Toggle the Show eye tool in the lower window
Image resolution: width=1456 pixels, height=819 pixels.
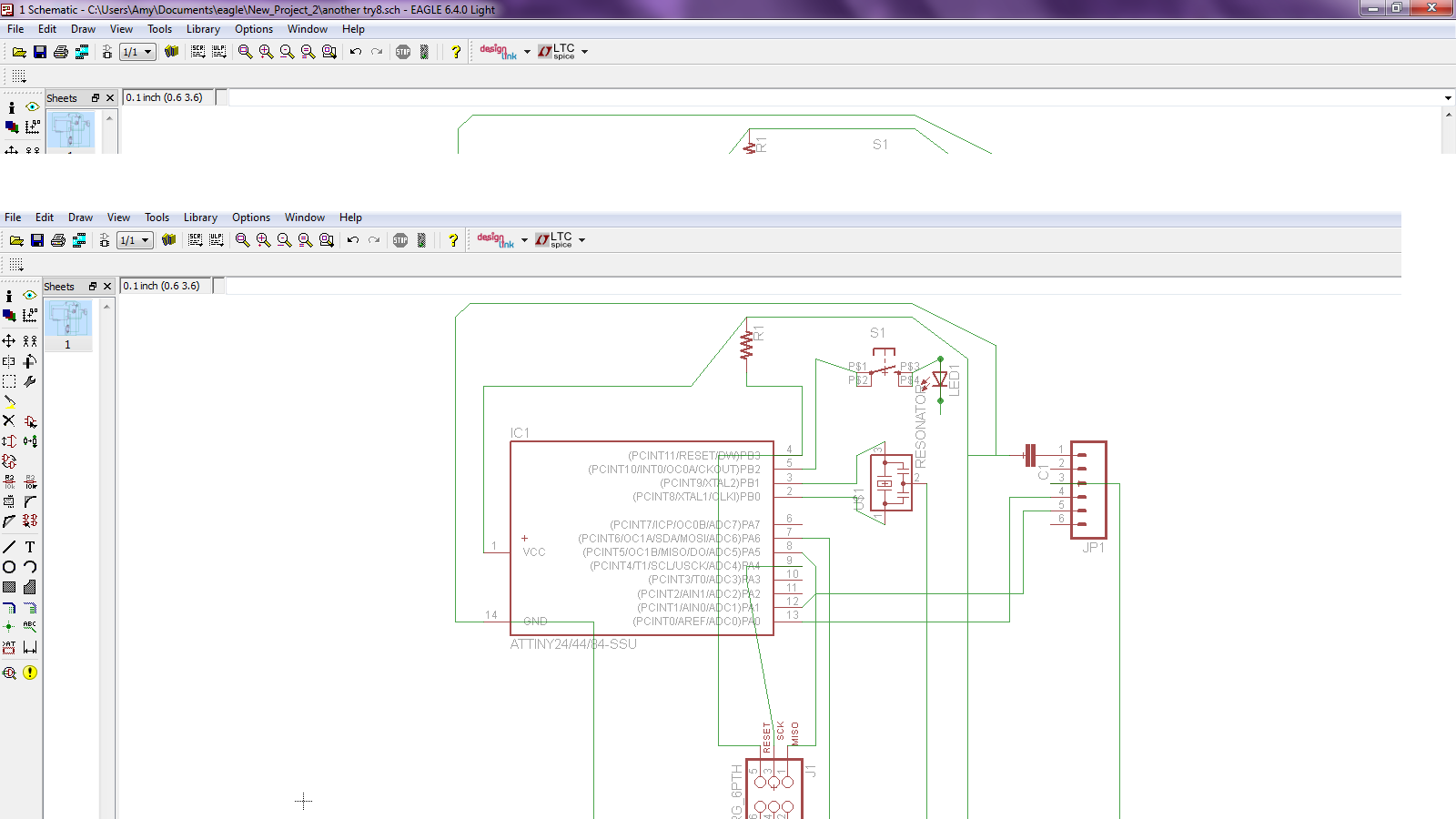coord(30,296)
